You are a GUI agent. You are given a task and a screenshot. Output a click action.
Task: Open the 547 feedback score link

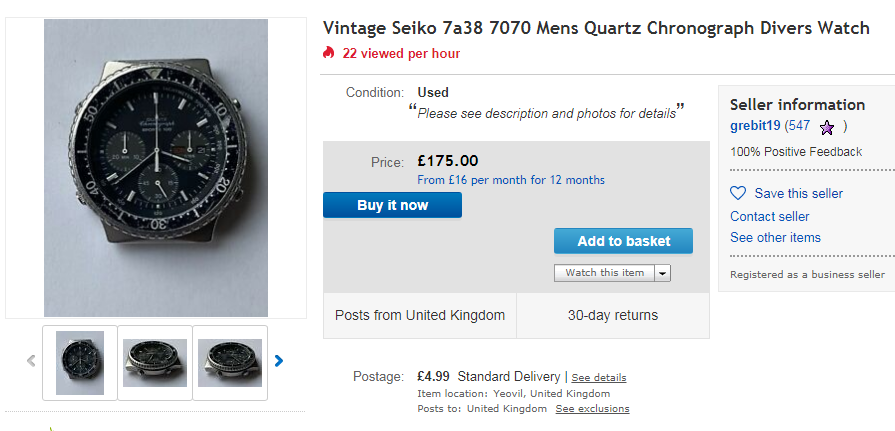click(x=798, y=126)
